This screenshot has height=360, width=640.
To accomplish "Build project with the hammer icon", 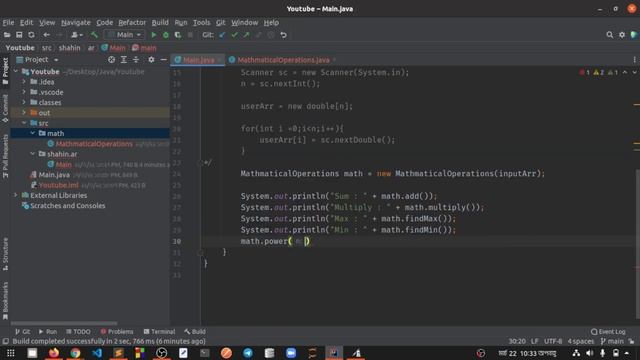I will click(x=95, y=35).
